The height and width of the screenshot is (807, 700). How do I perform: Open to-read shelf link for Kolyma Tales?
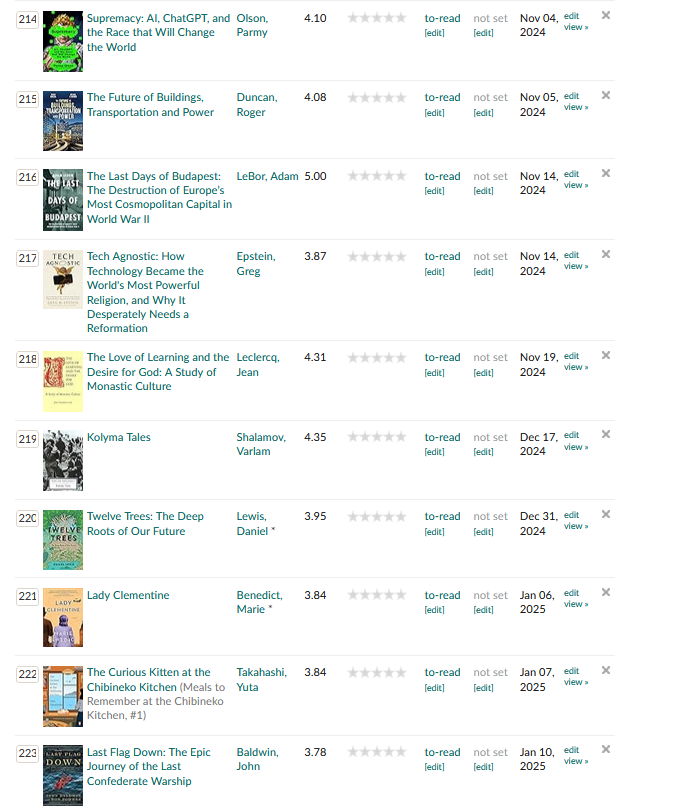[x=442, y=437]
